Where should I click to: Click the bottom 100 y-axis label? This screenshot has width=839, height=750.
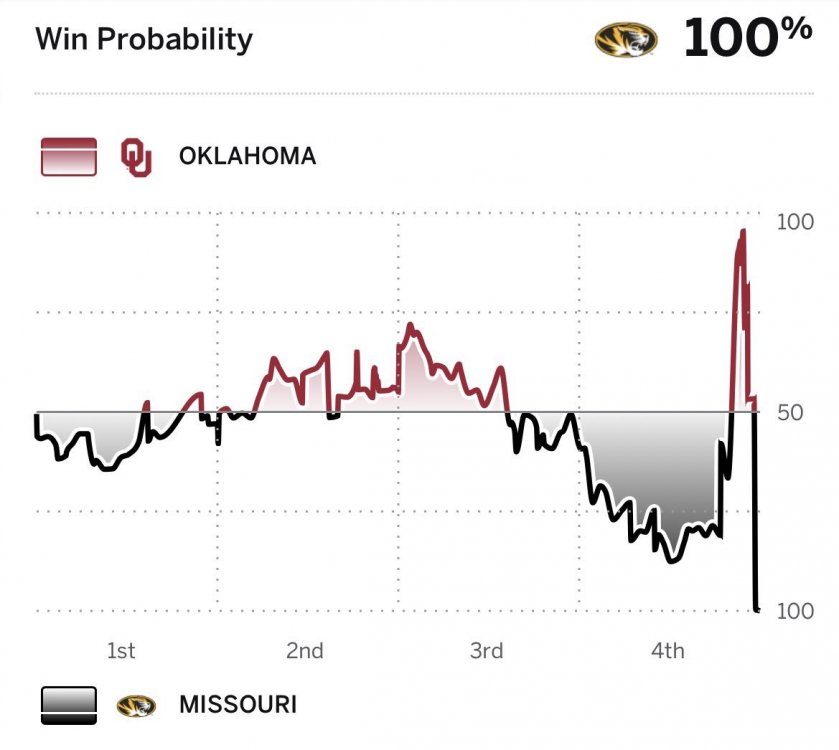pyautogui.click(x=795, y=611)
